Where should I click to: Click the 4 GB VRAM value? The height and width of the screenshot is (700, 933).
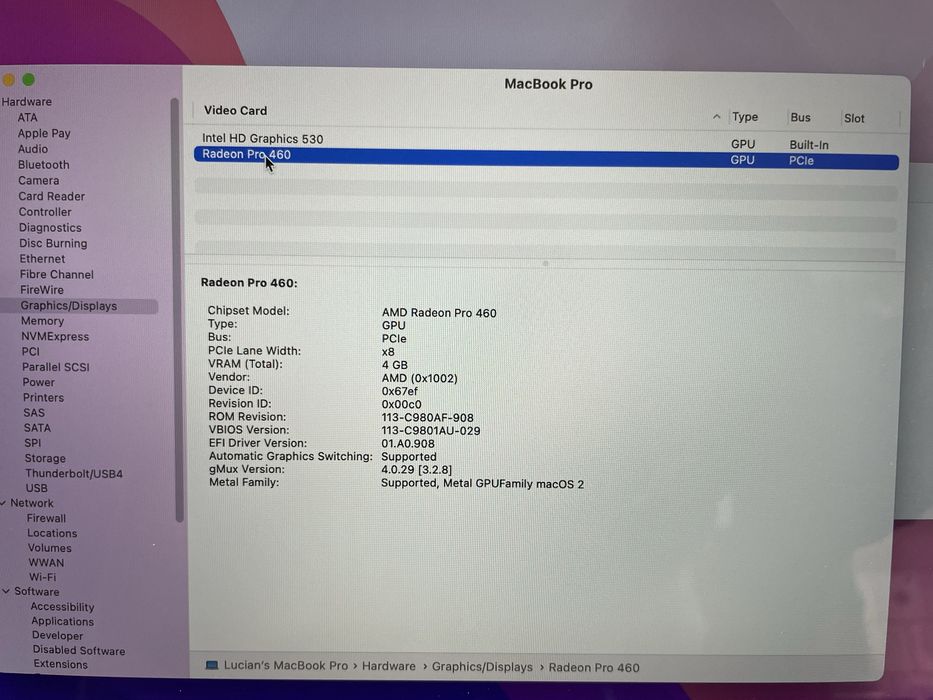pyautogui.click(x=395, y=365)
